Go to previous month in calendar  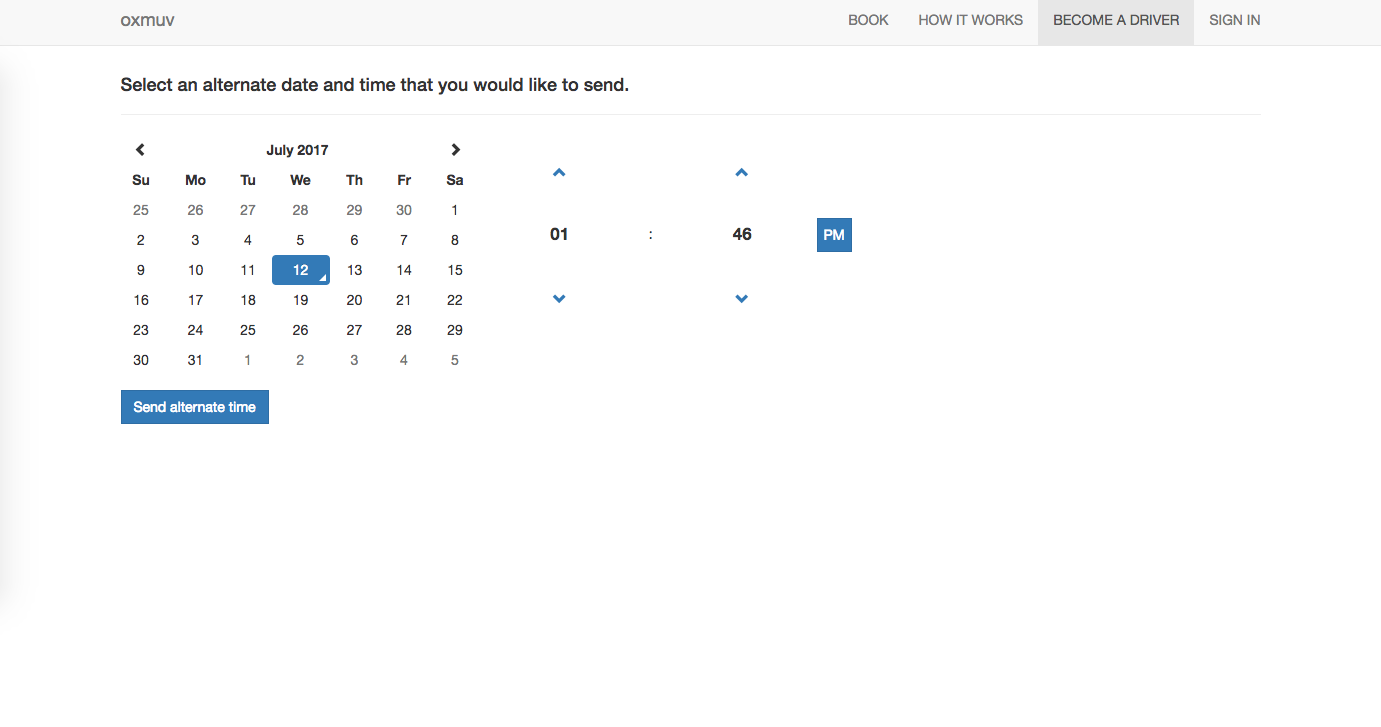(x=140, y=150)
